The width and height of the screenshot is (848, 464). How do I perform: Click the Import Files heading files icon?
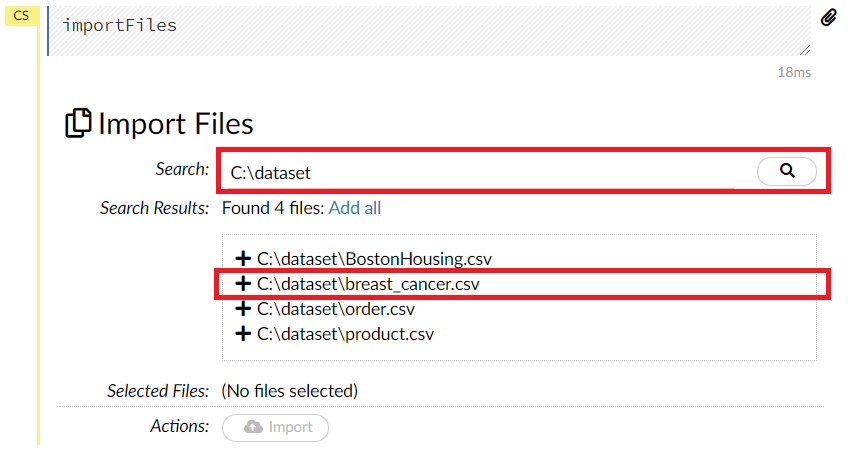coord(78,124)
